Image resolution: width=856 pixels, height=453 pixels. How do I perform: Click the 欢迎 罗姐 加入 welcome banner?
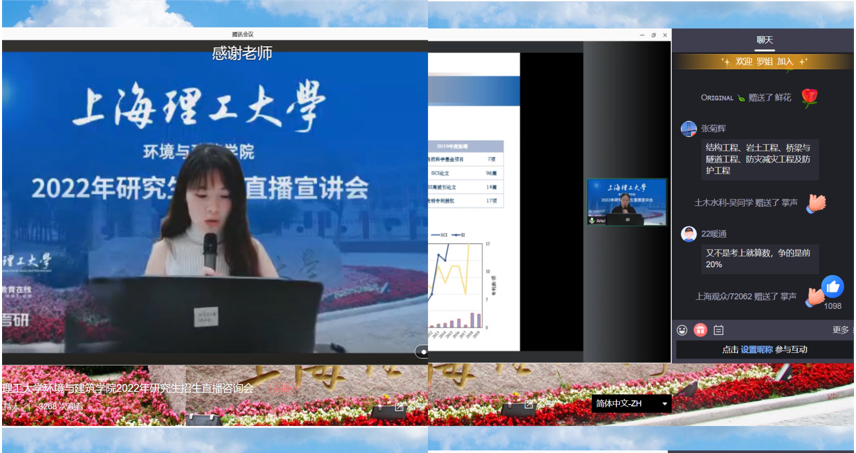[x=764, y=62]
